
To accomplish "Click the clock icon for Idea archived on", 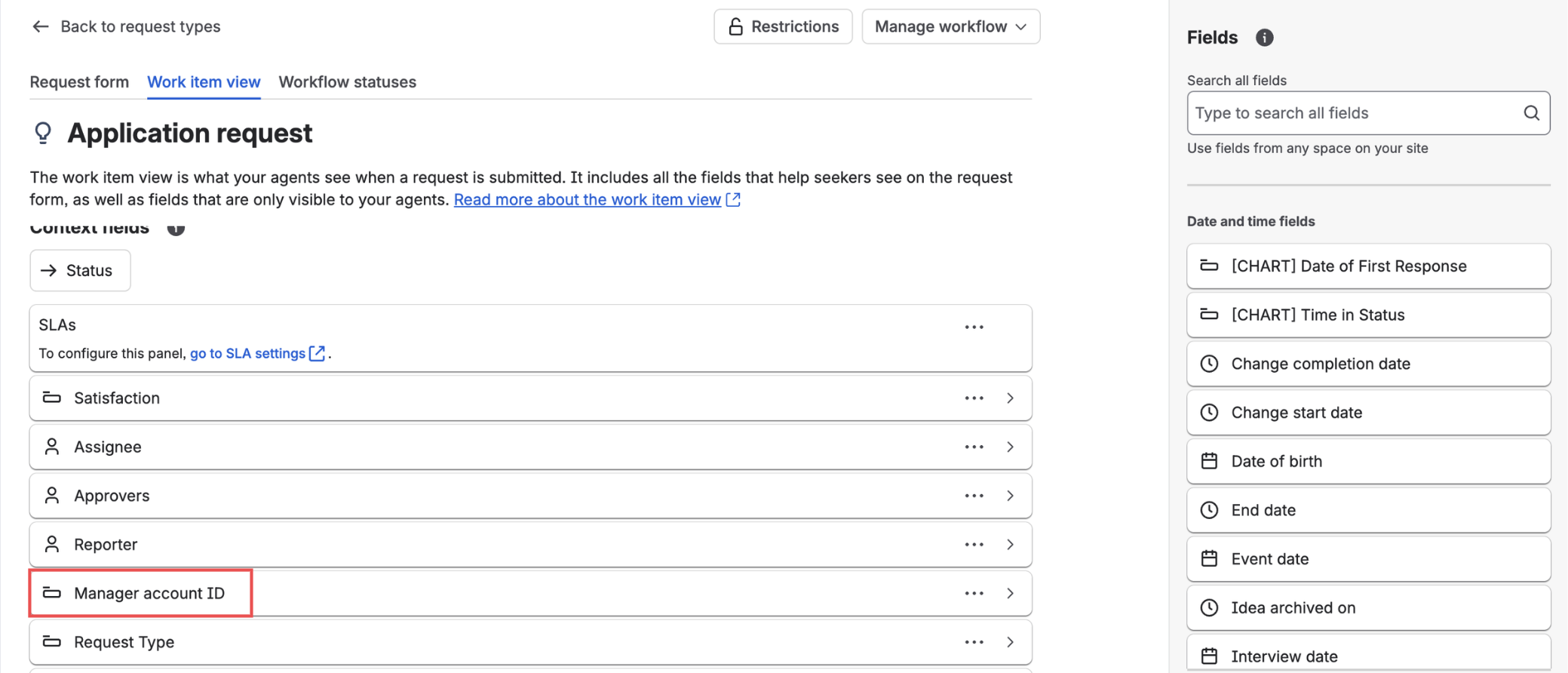I will tap(1209, 608).
